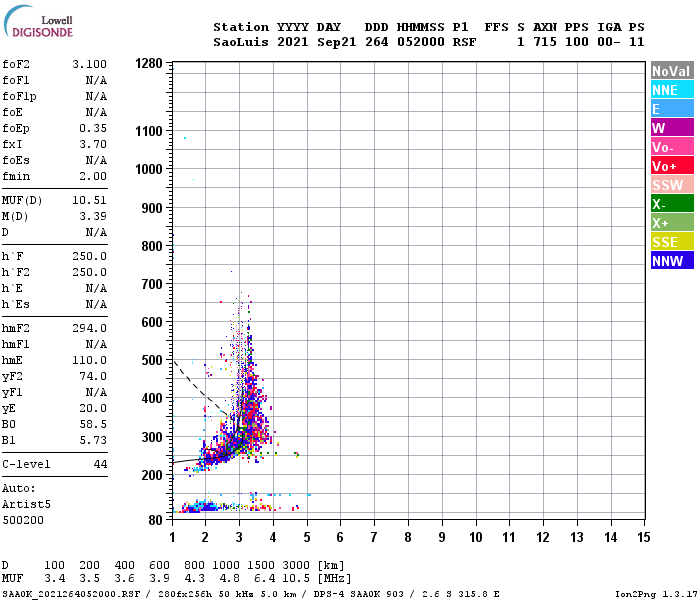Screen dimensions: 700x600
Task: Click the Ion2Png 1.3.17 version text
Action: click(656, 594)
